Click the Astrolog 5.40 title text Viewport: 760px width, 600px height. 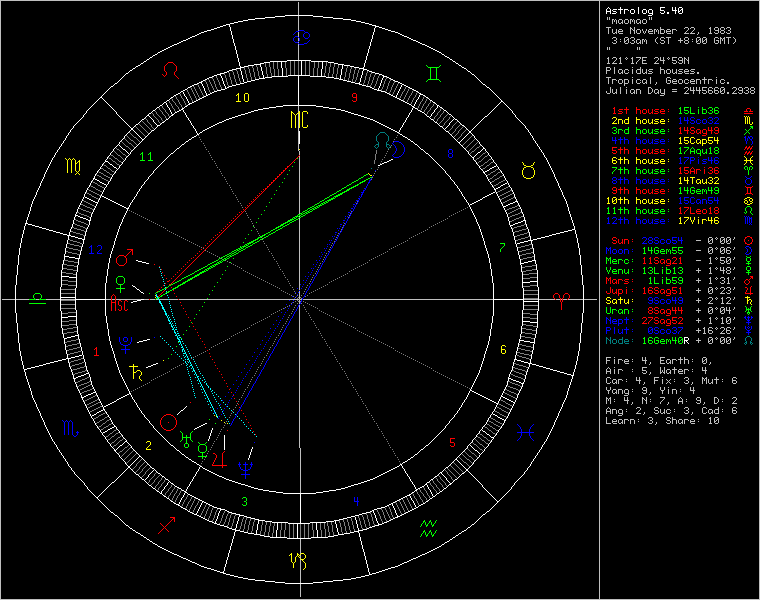(645, 11)
